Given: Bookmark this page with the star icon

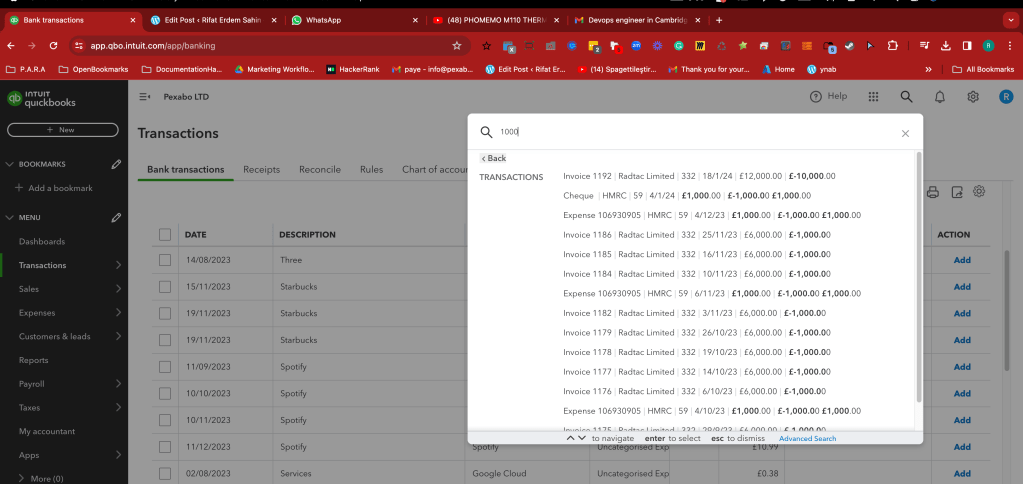Looking at the screenshot, I should [457, 46].
